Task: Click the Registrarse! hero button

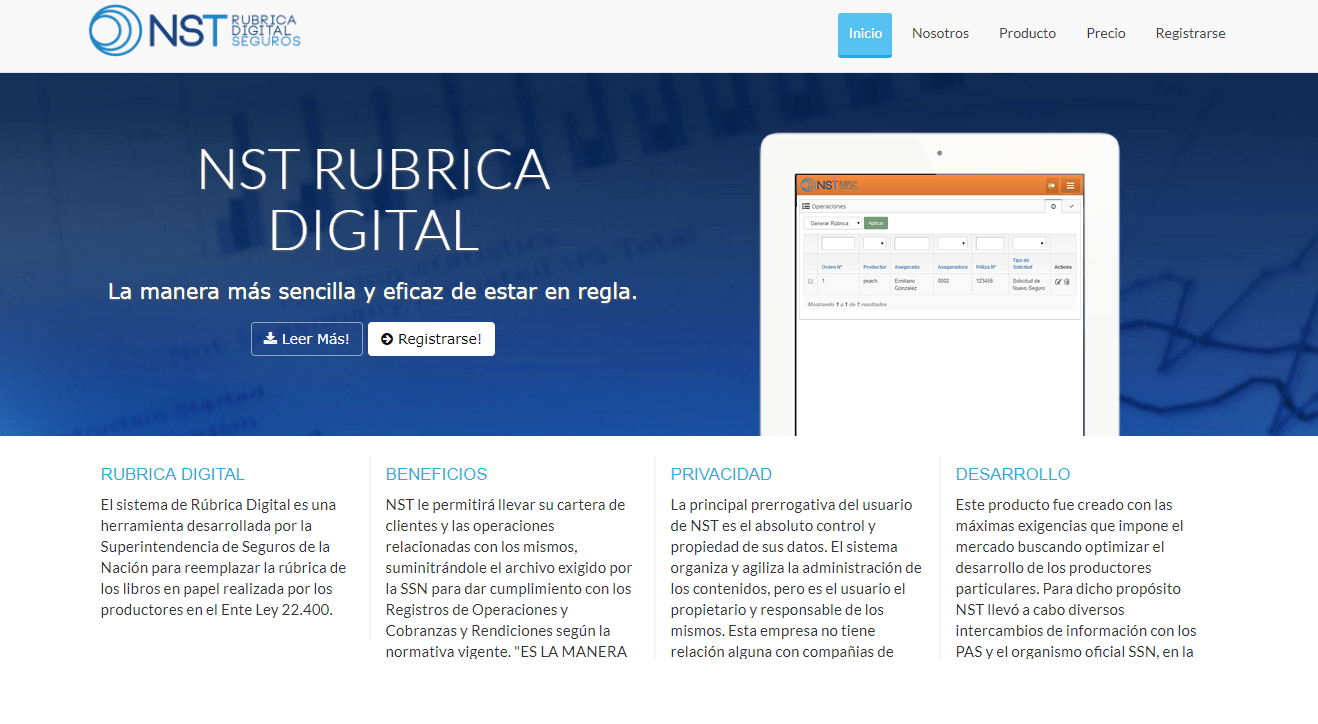Action: (431, 339)
